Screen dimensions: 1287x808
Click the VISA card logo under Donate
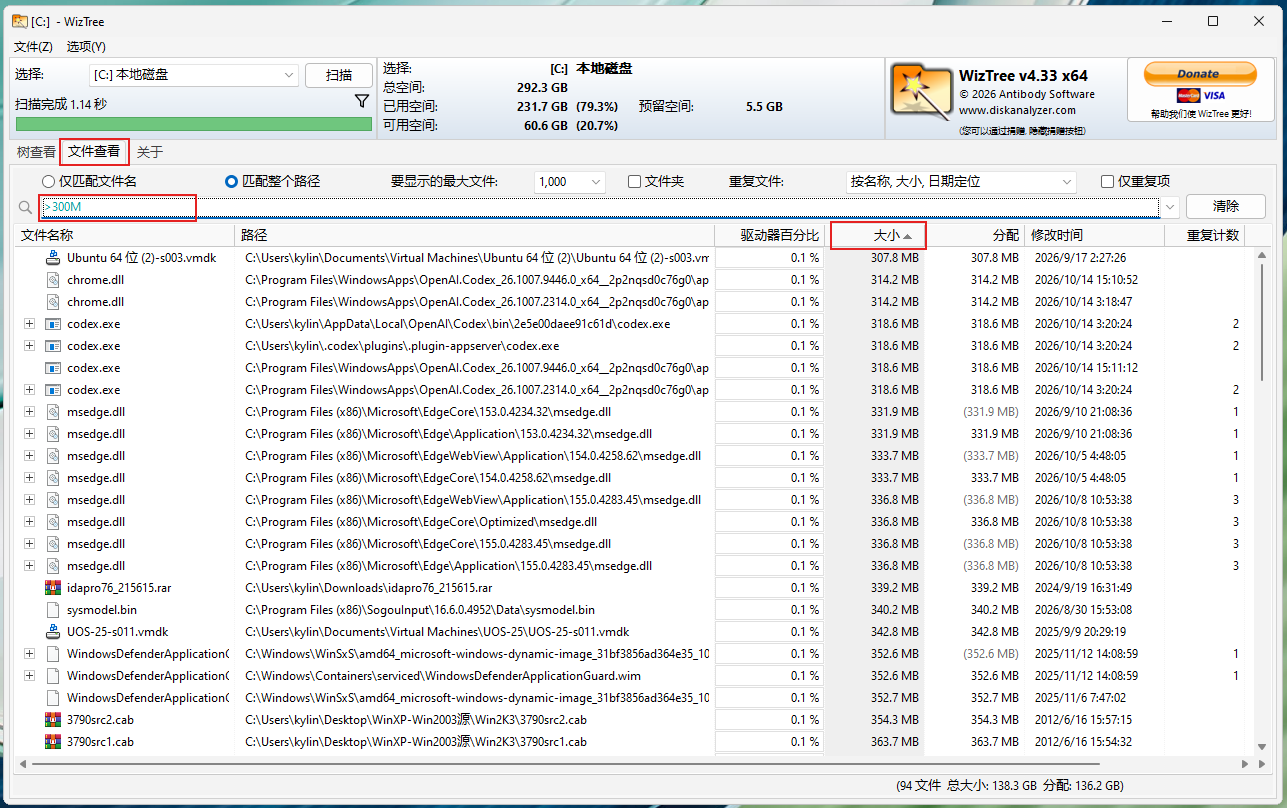(x=1214, y=96)
